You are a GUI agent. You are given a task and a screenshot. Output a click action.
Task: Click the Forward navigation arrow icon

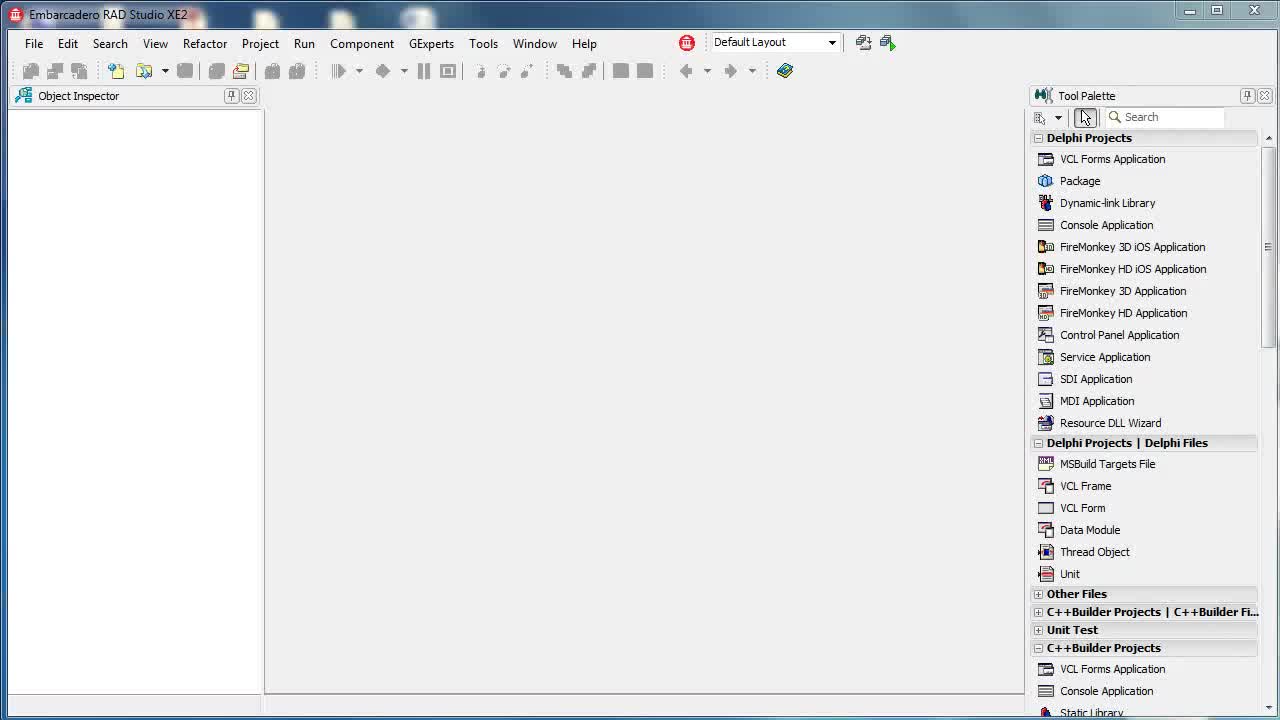tap(731, 71)
